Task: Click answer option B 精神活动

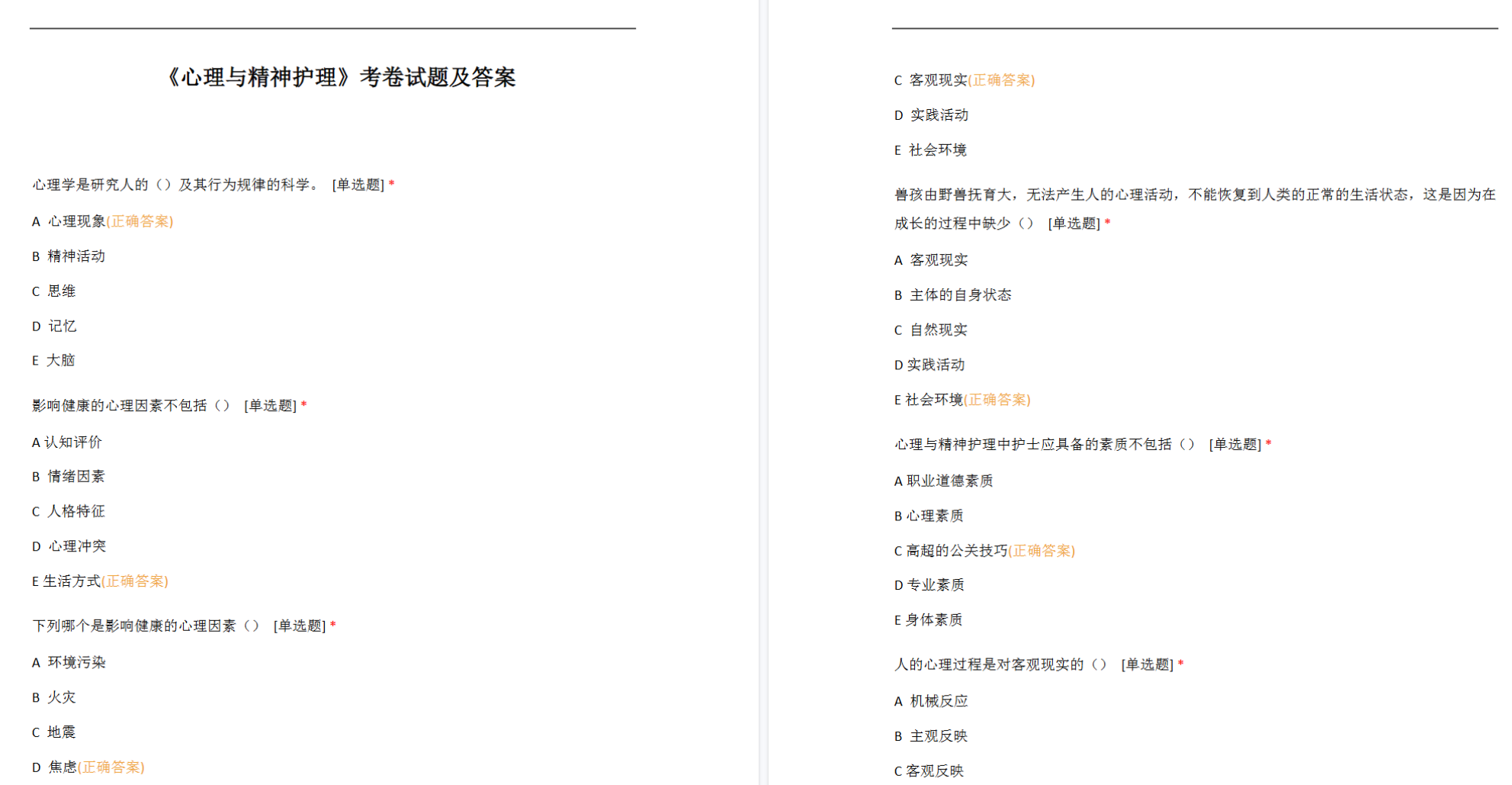Action: point(75,256)
